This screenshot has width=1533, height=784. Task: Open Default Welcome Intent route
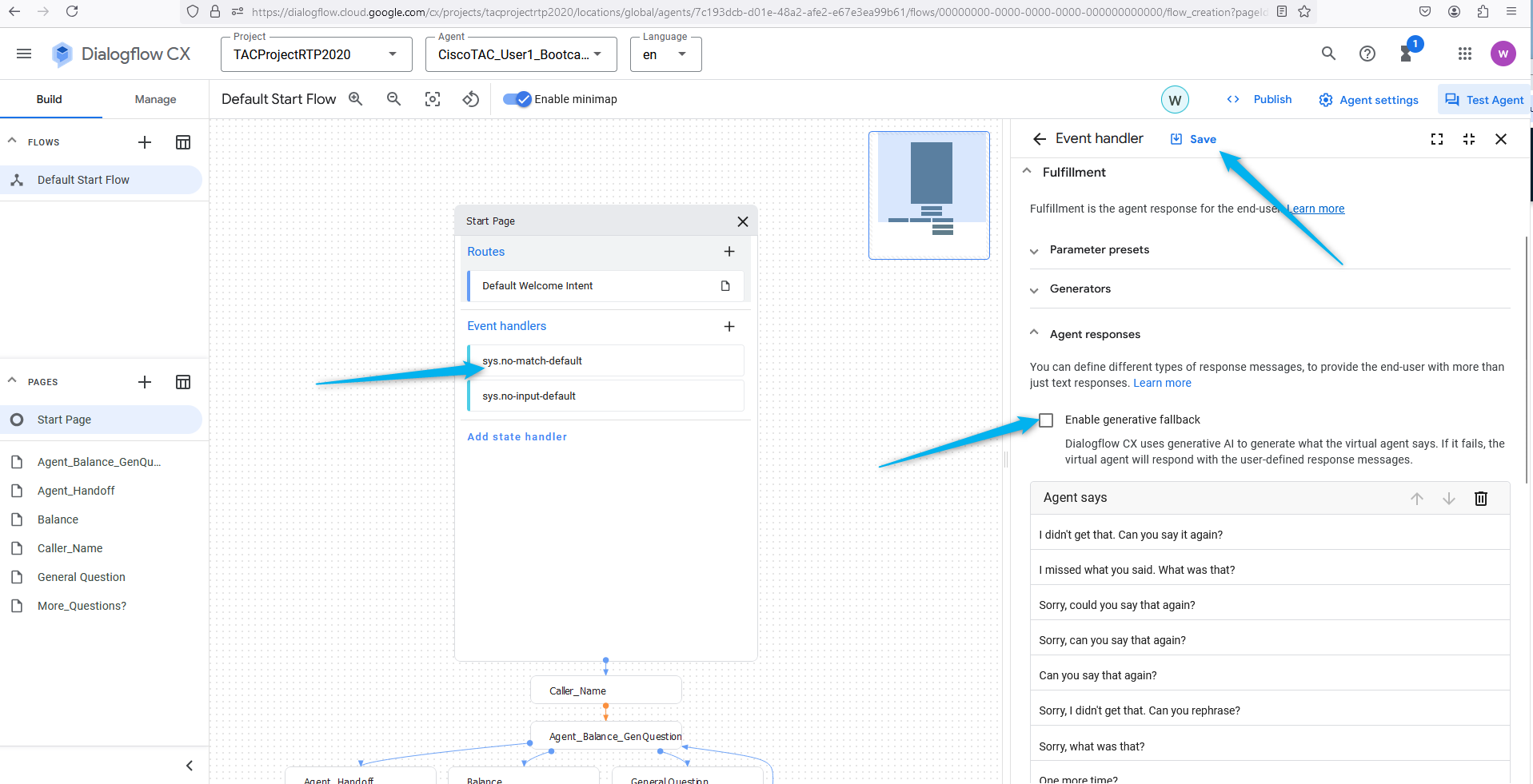606,286
